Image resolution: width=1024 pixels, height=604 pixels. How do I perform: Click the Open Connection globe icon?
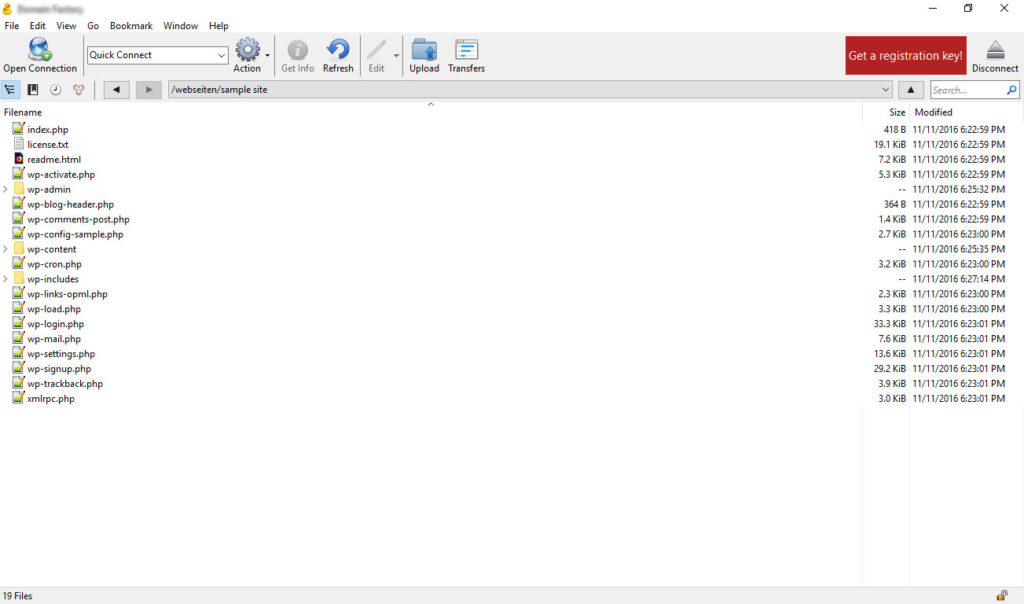[x=40, y=50]
